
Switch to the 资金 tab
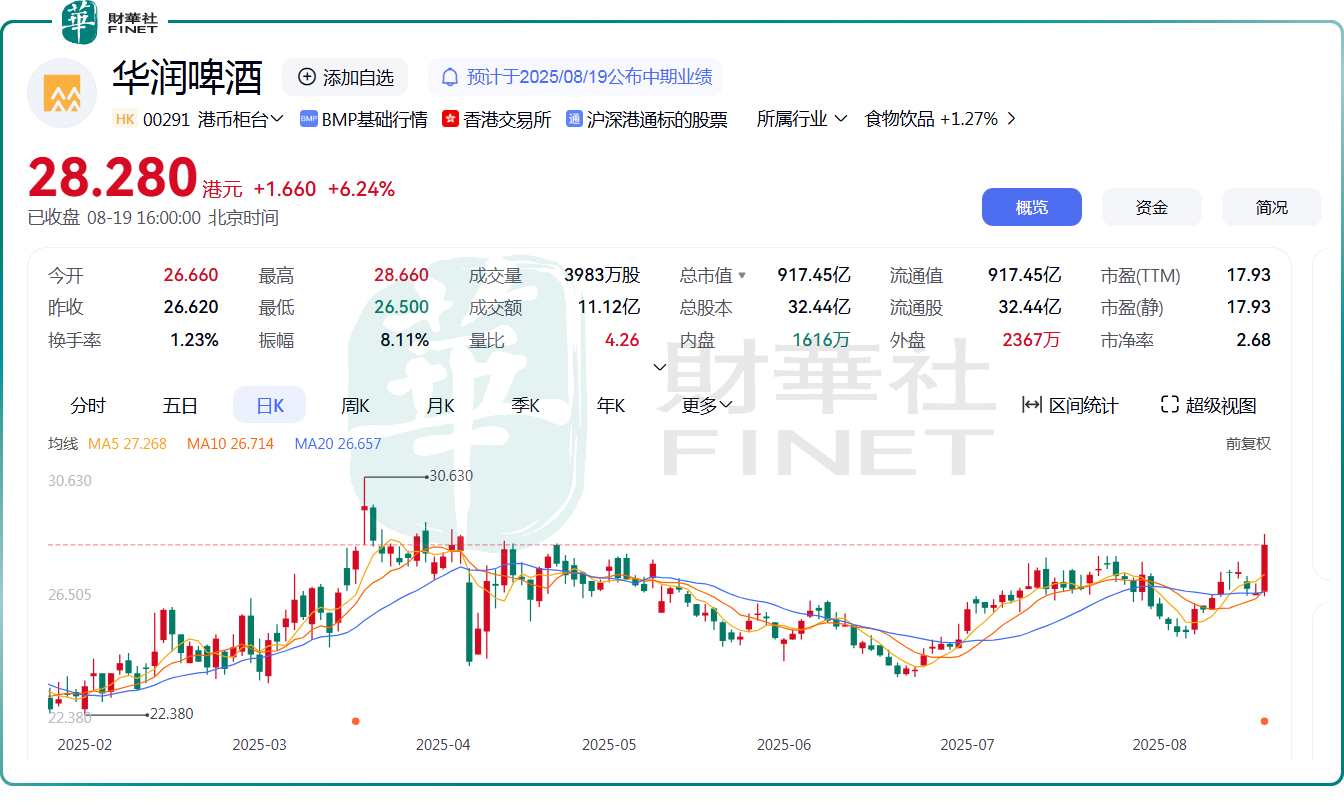coord(1152,207)
